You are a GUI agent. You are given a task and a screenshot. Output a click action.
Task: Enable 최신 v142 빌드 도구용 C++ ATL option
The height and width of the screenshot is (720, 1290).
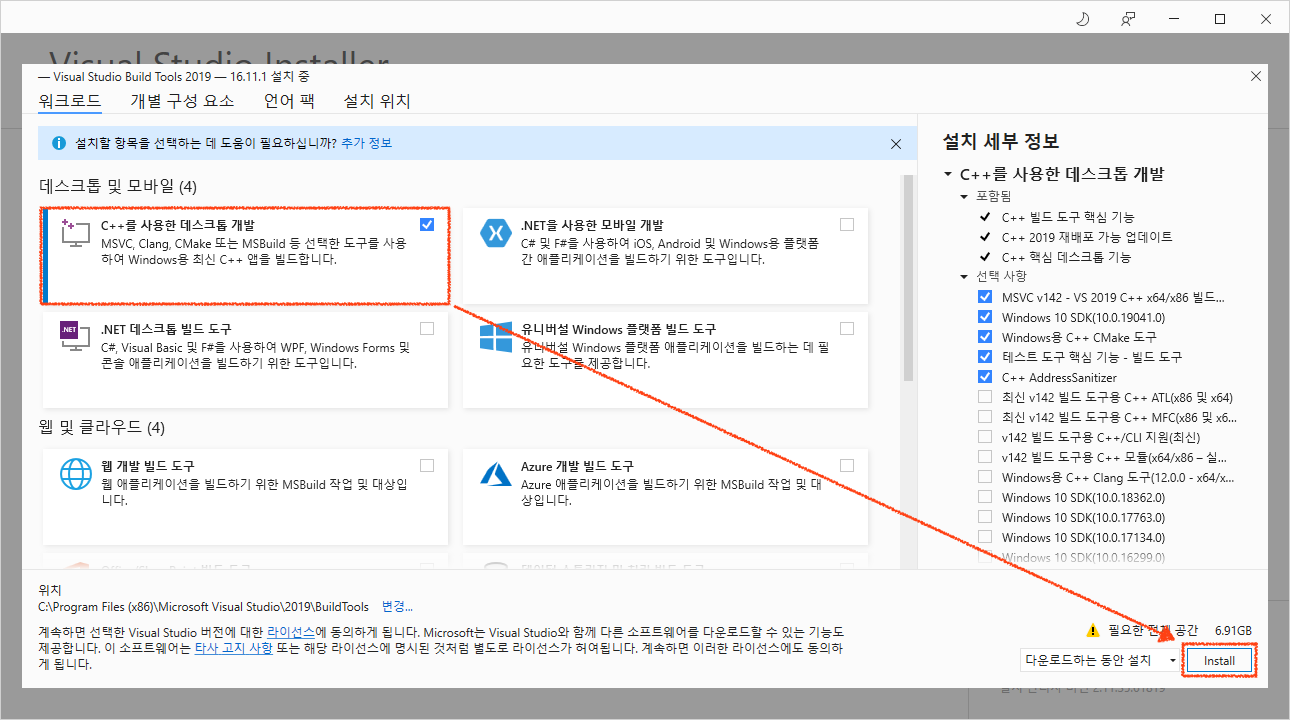click(985, 397)
